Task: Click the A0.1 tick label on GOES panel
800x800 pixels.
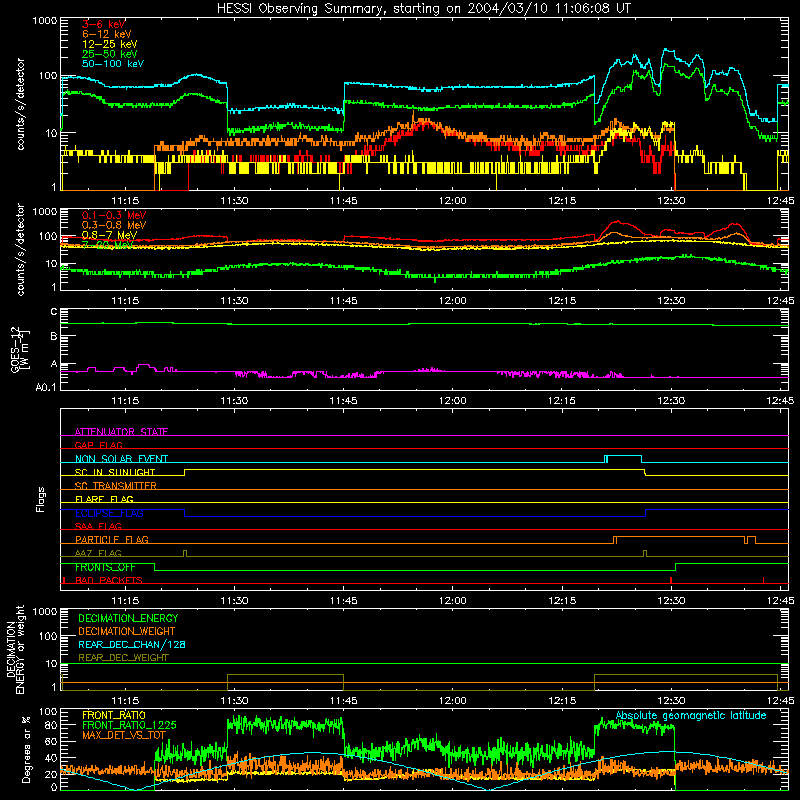Action: (x=46, y=388)
